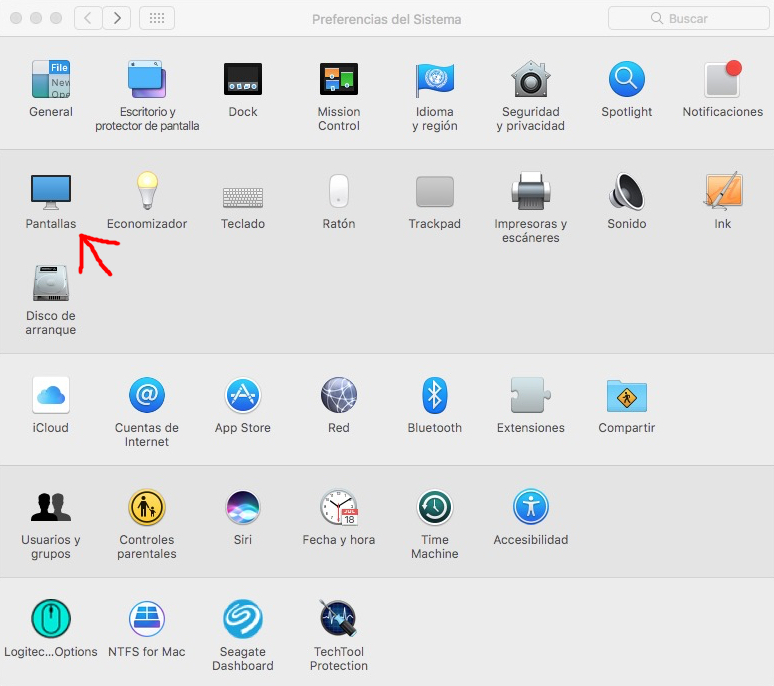Open Idioma y región pane
This screenshot has width=774, height=686.
[434, 79]
